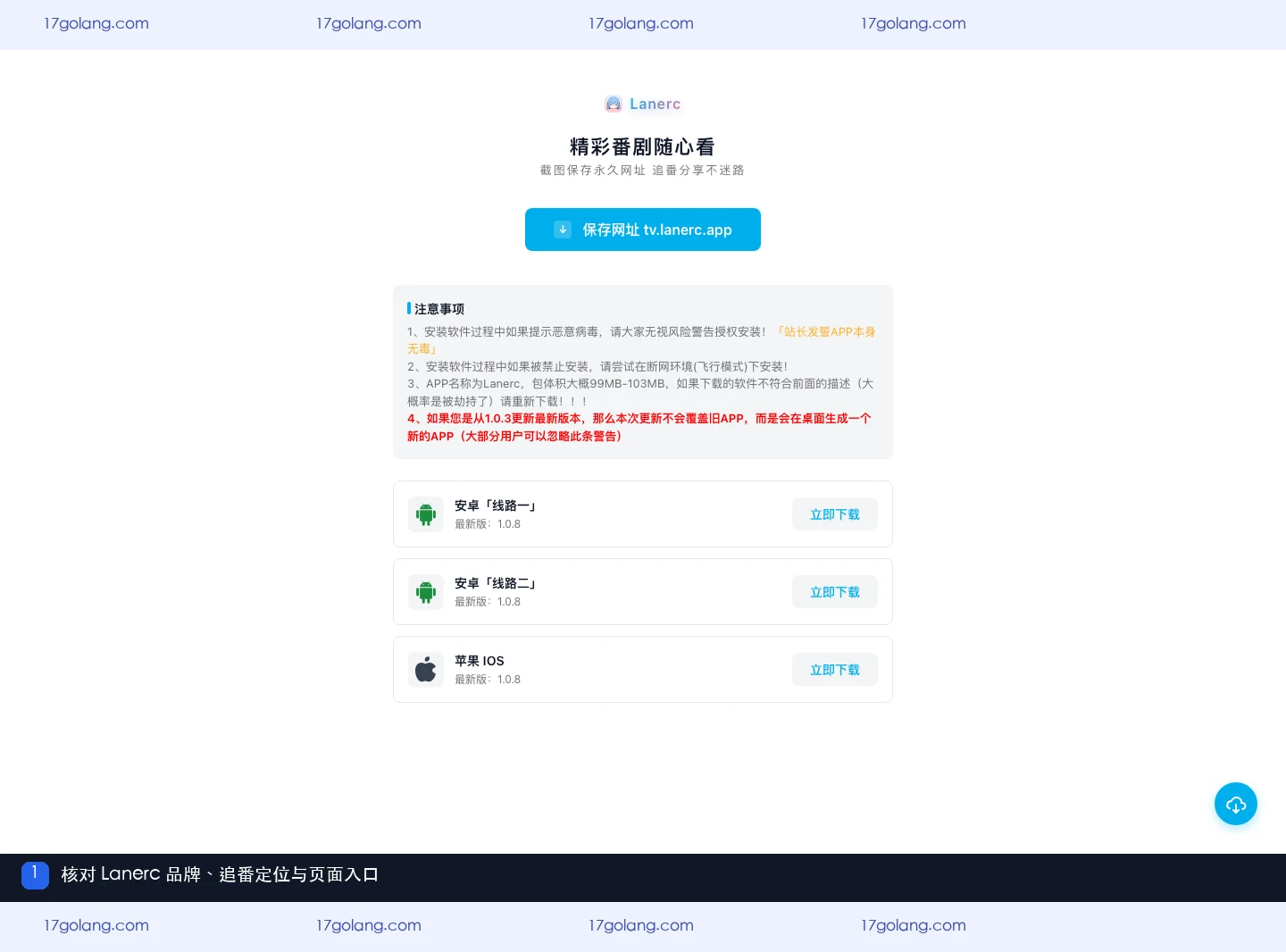Click 最新版 1.0.8 under 线路二

pos(488,602)
